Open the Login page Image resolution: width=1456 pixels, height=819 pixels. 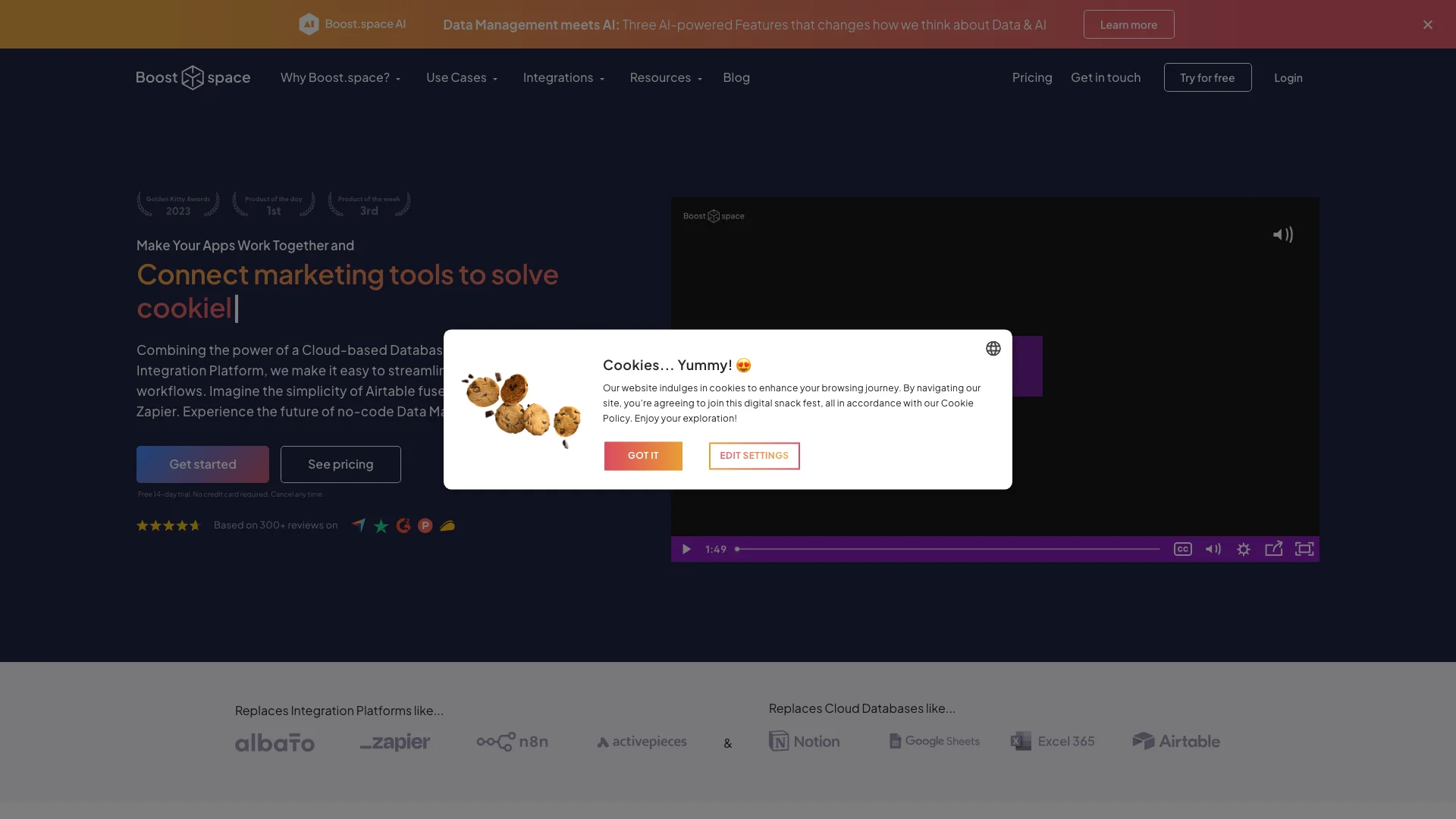tap(1288, 77)
